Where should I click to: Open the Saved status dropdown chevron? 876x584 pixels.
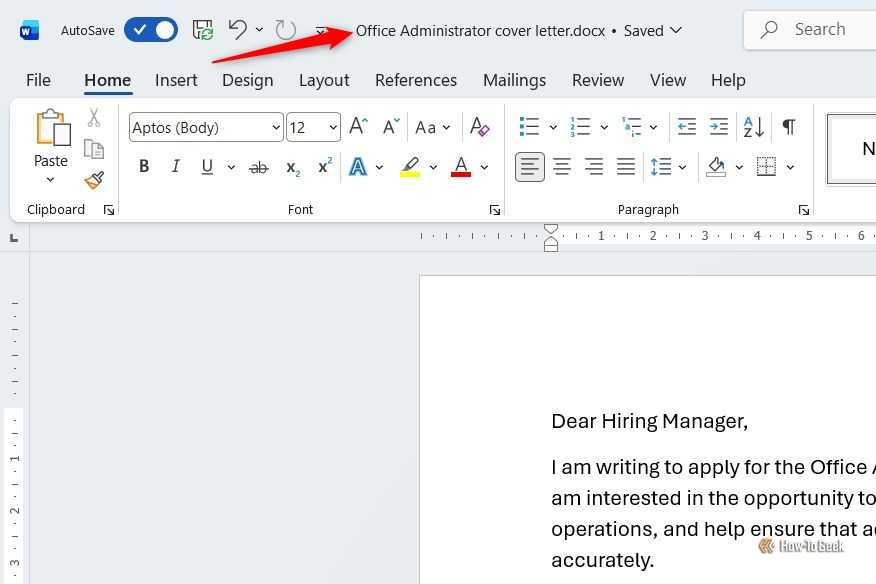click(x=675, y=30)
